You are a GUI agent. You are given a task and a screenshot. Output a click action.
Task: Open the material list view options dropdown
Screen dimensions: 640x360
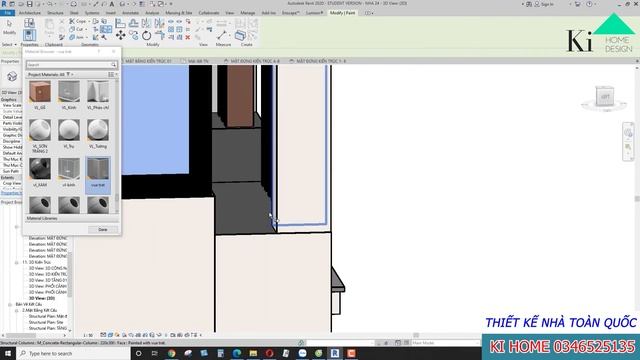click(113, 75)
